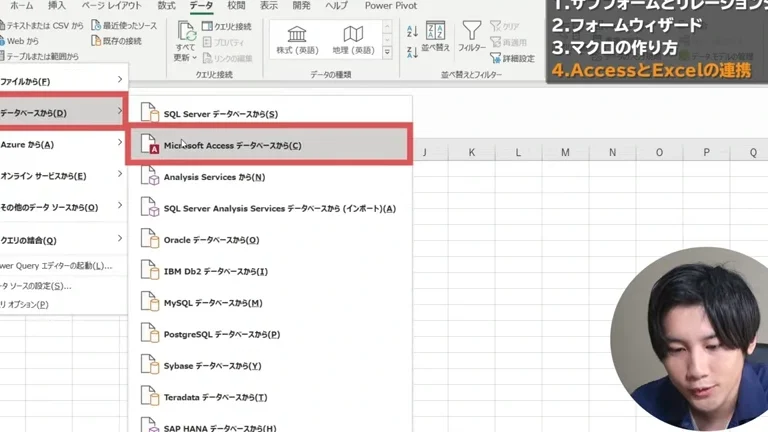Toggle the フィルター funnel button
Image resolution: width=768 pixels, height=432 pixels.
472,37
